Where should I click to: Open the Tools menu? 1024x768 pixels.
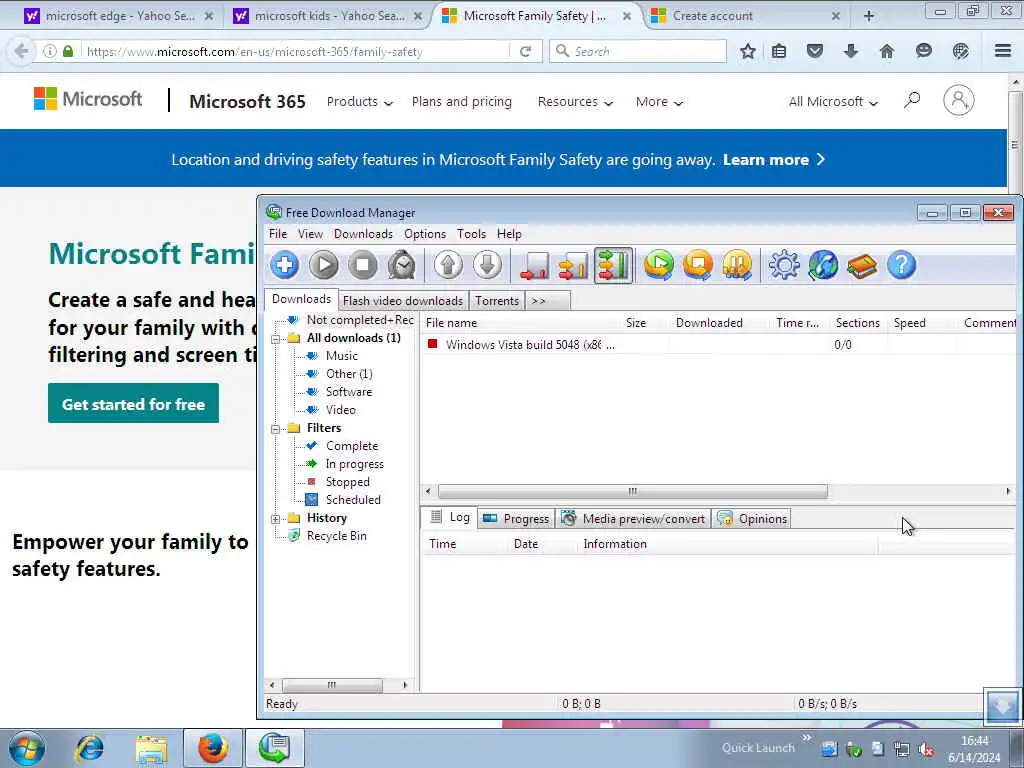point(471,234)
